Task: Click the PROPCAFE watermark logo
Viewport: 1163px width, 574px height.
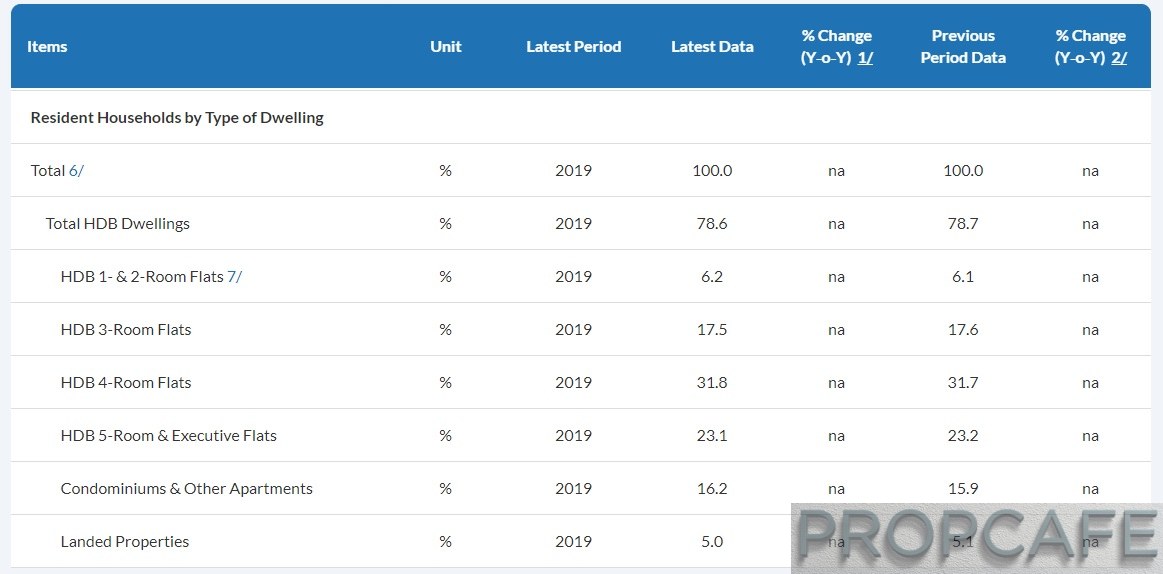Action: (976, 538)
